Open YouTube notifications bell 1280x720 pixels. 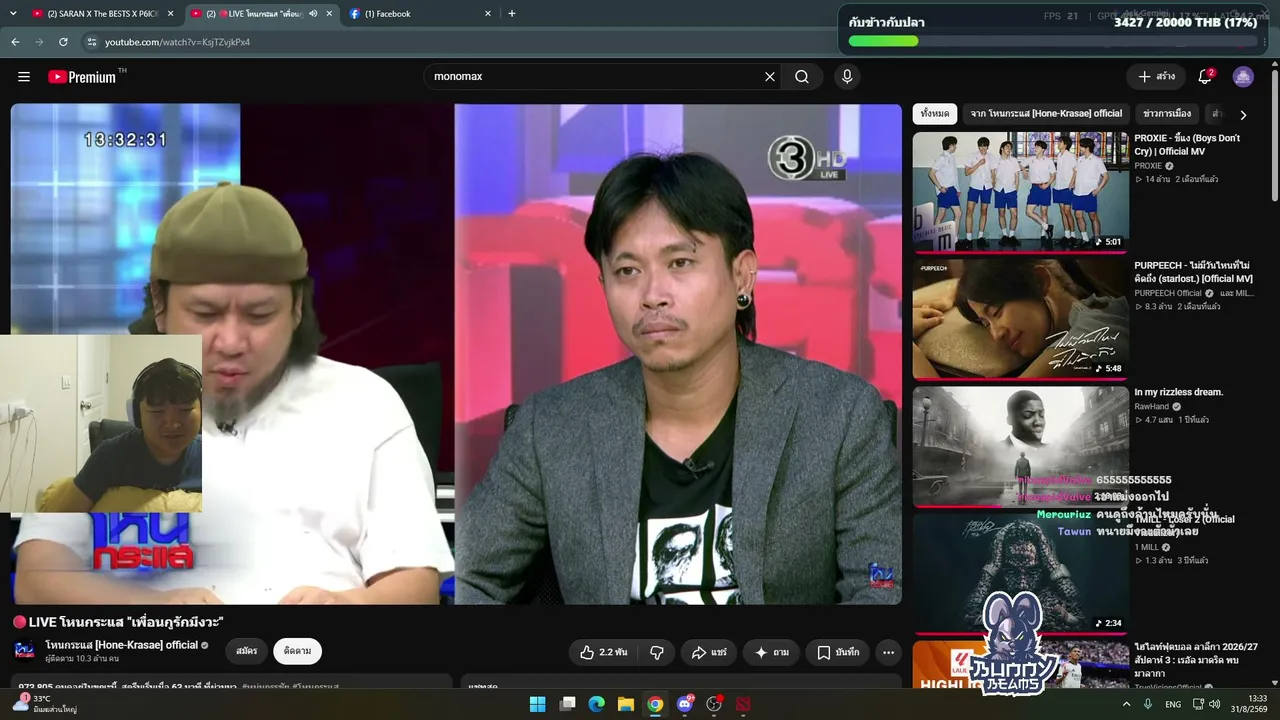1205,77
